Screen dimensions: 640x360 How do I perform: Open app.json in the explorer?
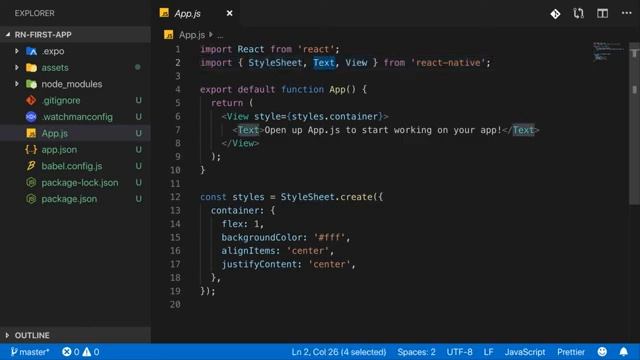tap(59, 150)
